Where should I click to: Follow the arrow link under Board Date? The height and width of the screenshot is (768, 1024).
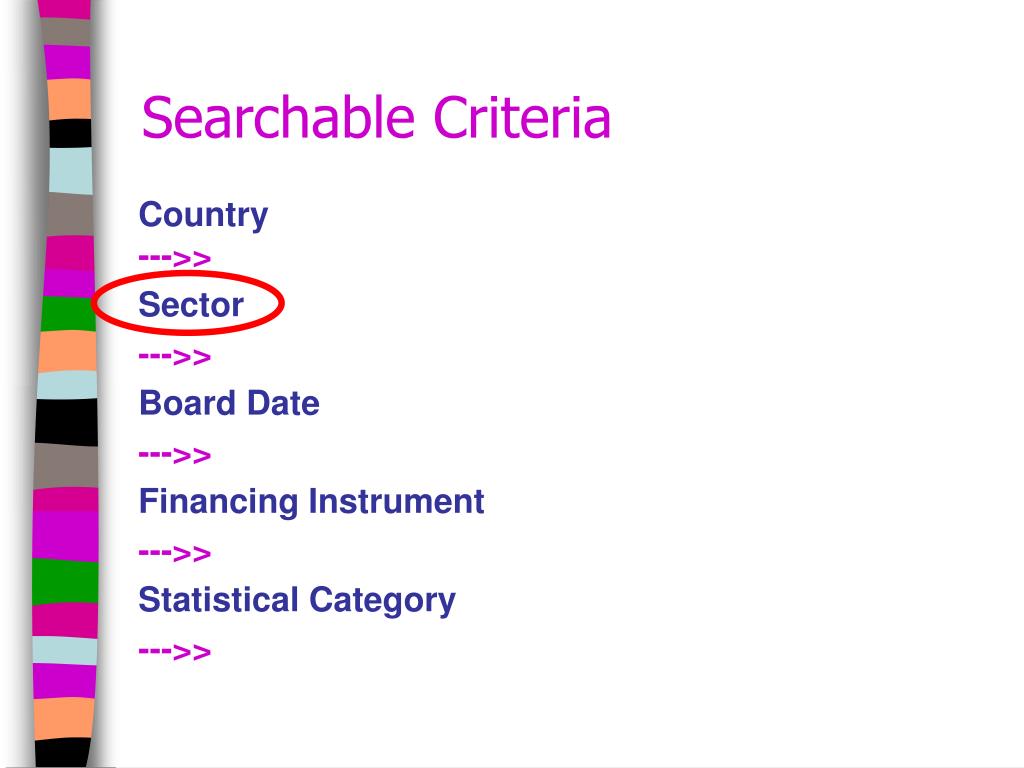click(174, 455)
